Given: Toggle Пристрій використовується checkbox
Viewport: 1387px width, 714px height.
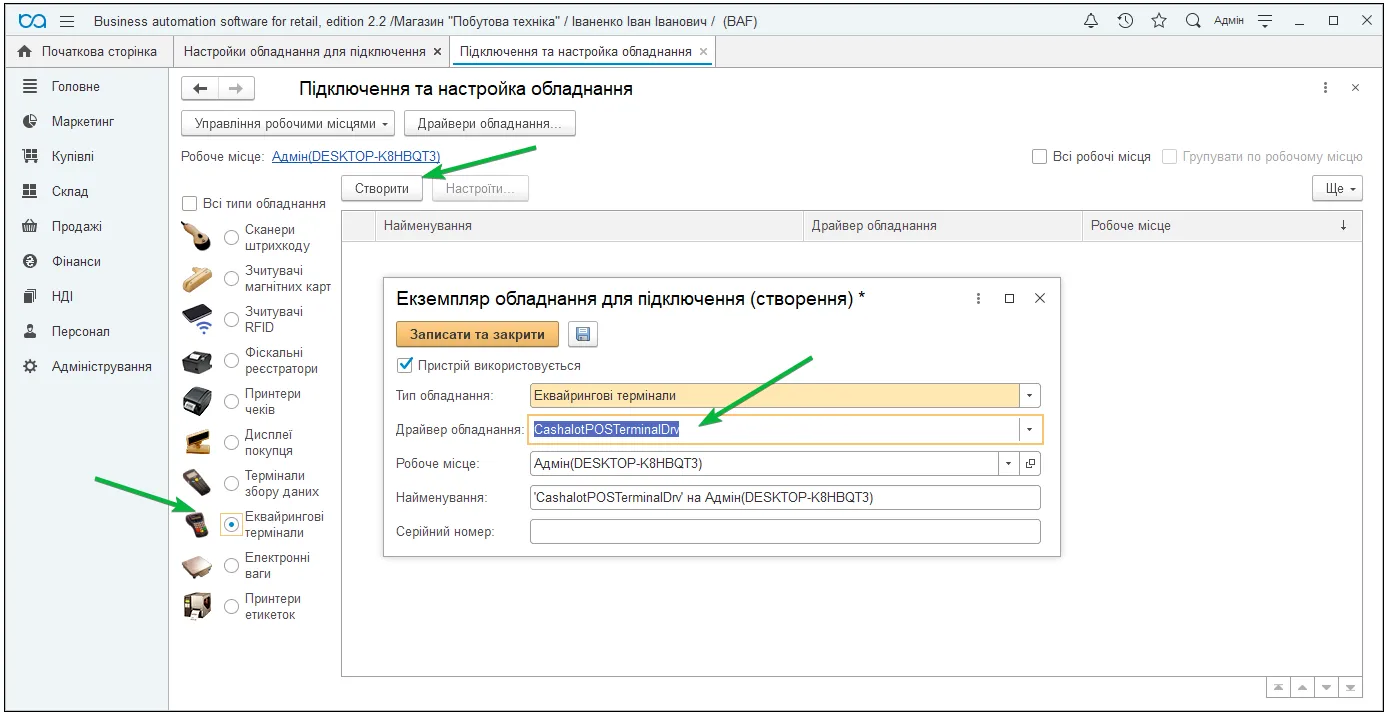Looking at the screenshot, I should pos(405,365).
